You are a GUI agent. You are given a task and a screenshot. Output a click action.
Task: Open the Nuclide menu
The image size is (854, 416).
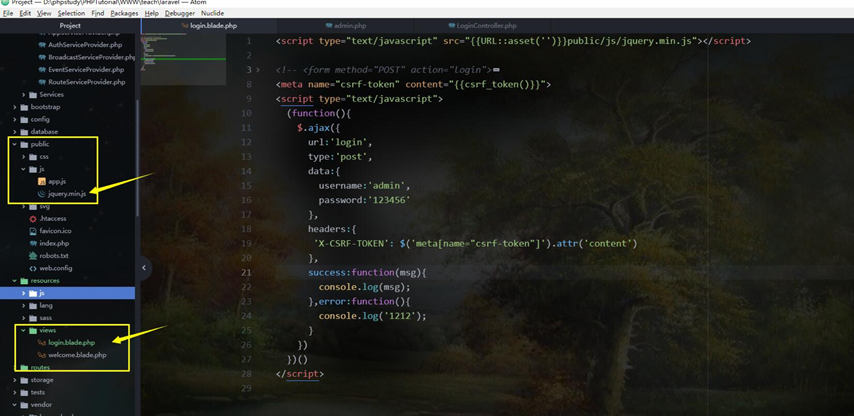(212, 13)
